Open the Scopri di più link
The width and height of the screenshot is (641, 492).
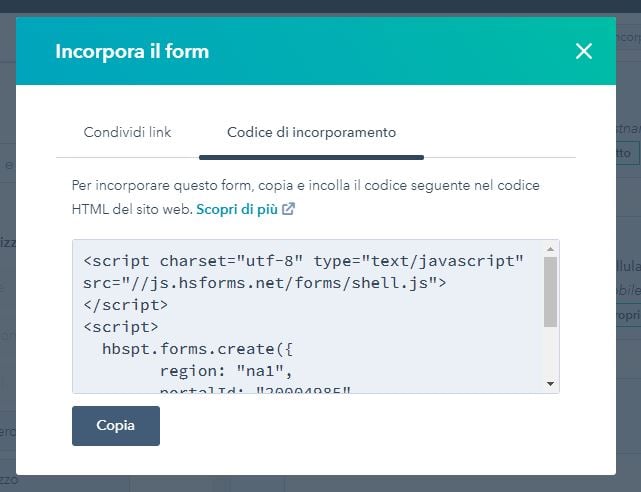237,209
